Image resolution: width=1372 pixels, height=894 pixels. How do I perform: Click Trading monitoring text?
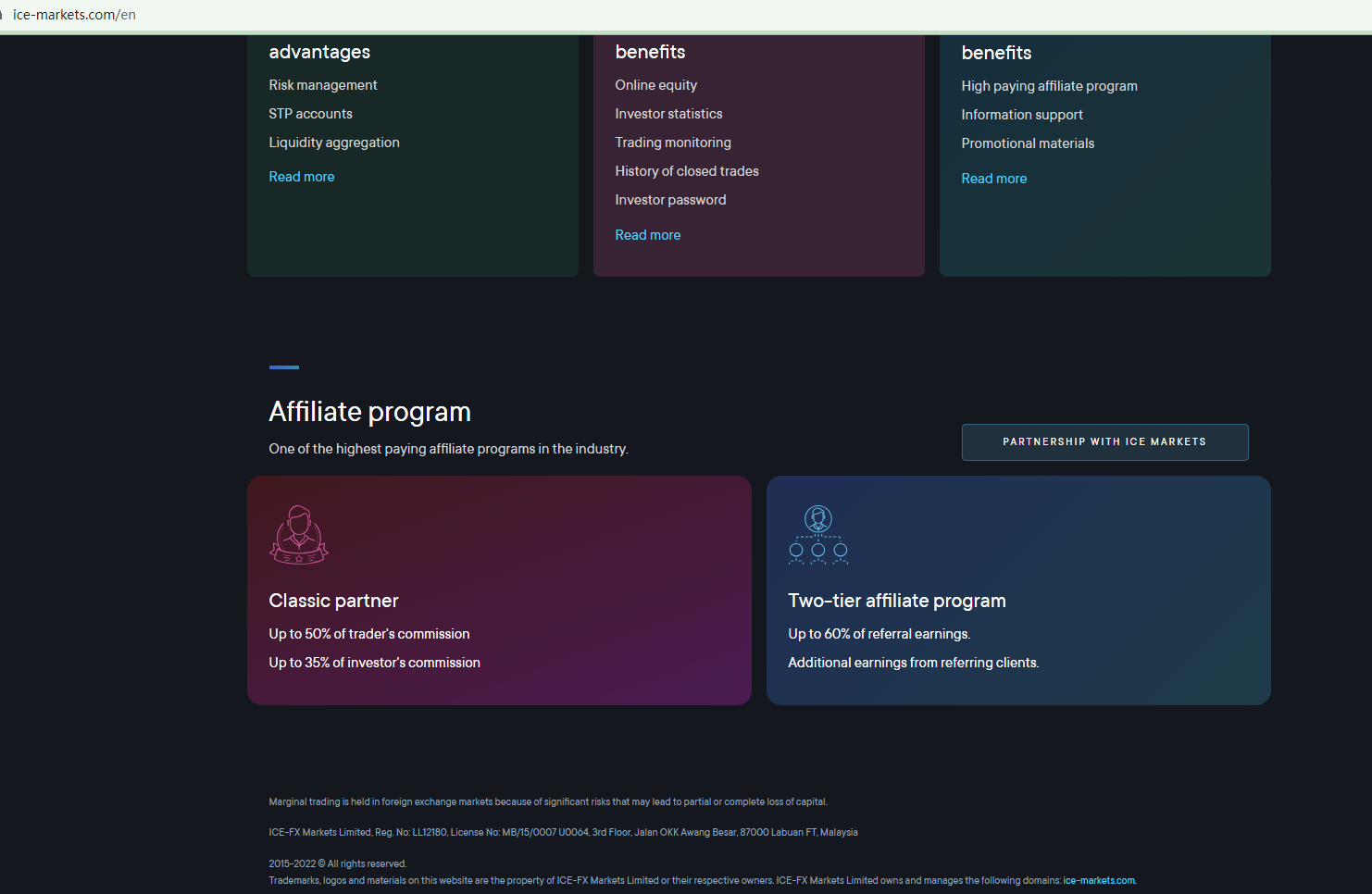click(x=673, y=143)
